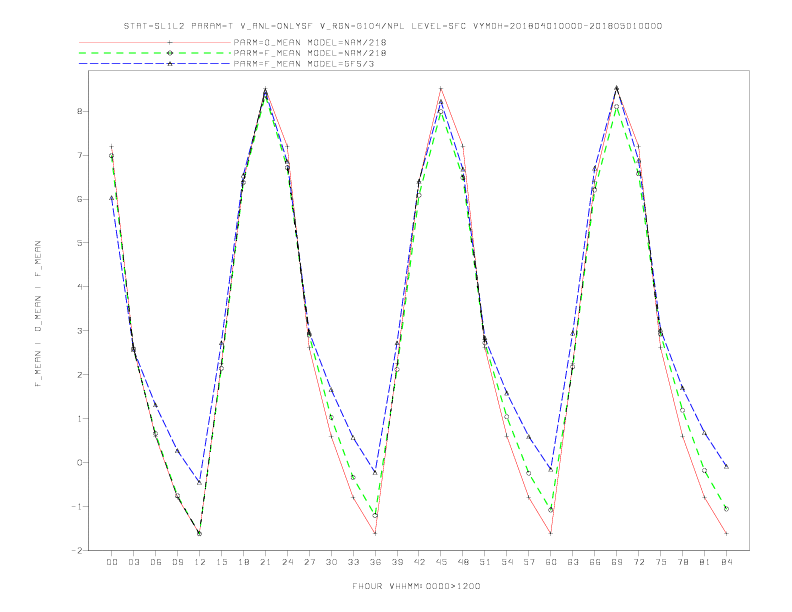Viewport: 792px width, 612px height.
Task: Click x-axis tick label 54
Action: click(507, 562)
